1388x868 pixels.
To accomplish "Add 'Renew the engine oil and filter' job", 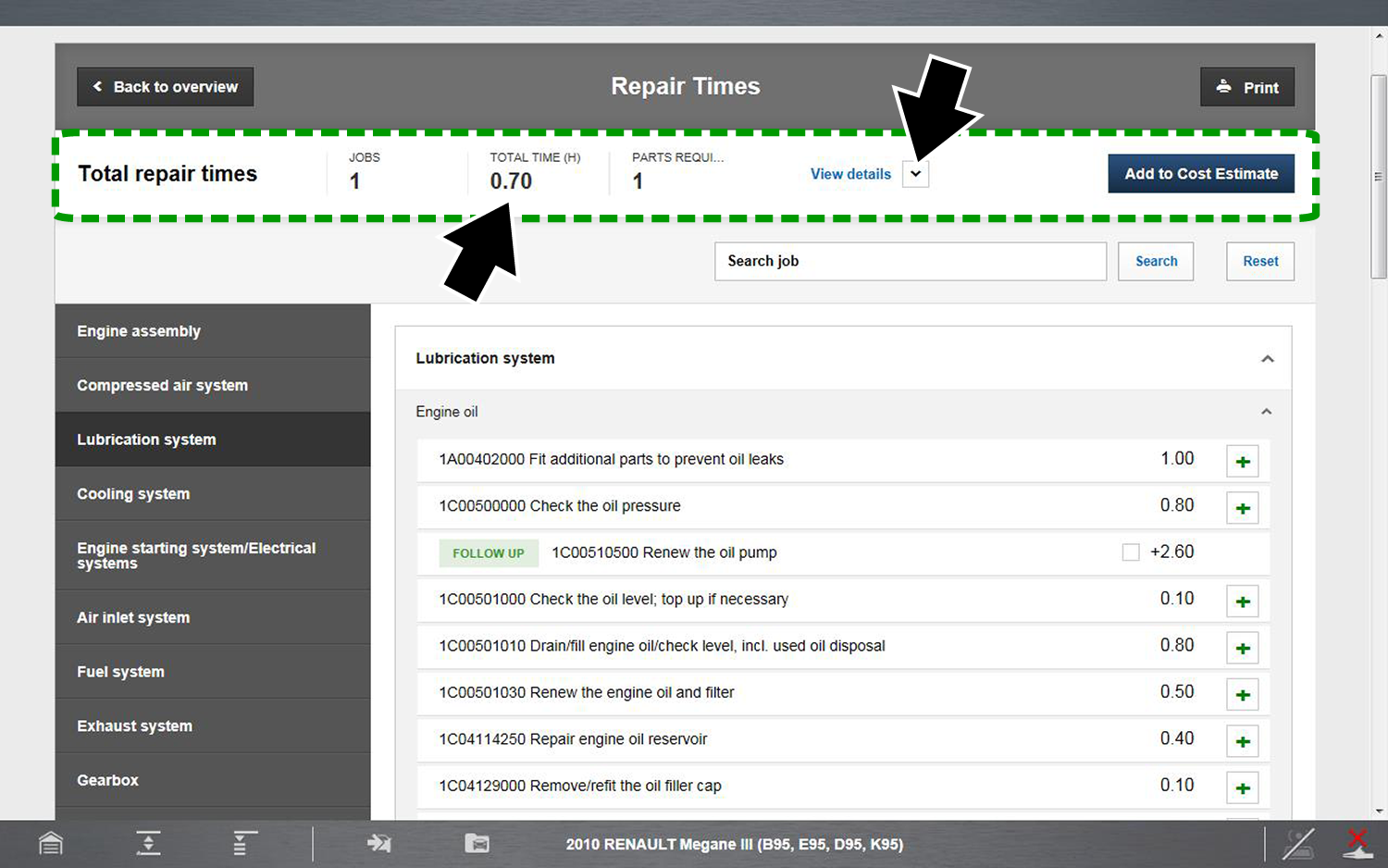I will pyautogui.click(x=1242, y=695).
